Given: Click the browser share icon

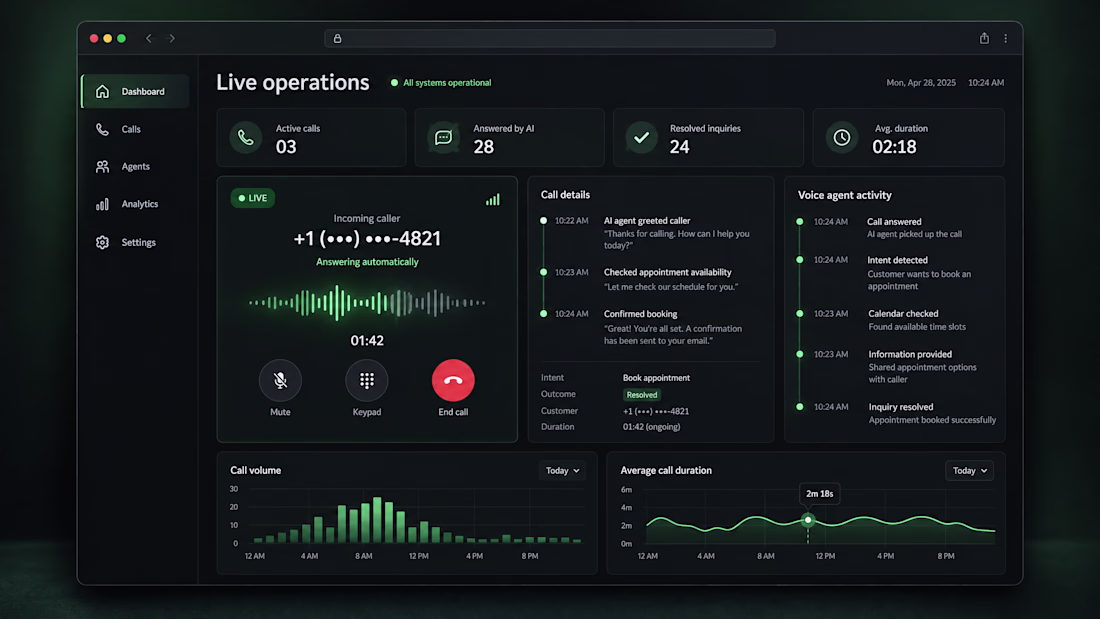Looking at the screenshot, I should (984, 39).
